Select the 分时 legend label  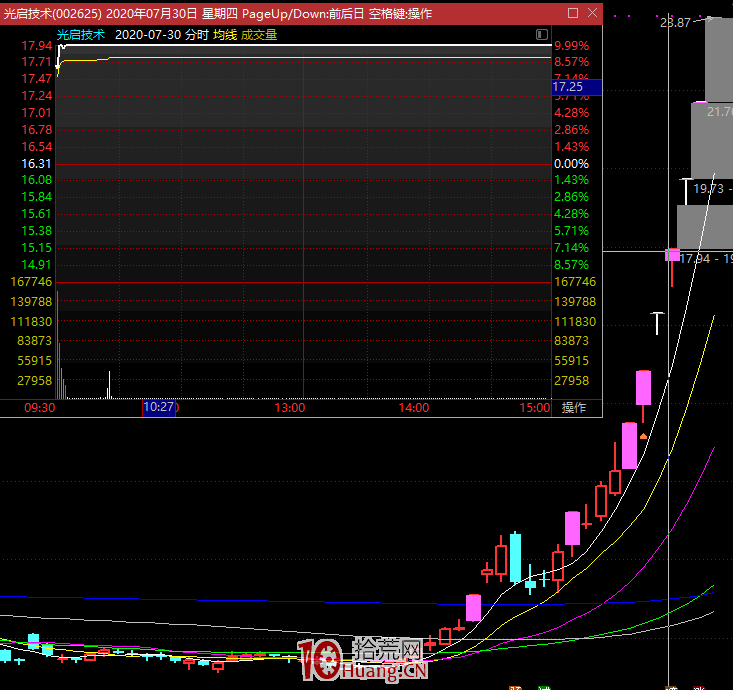click(196, 34)
